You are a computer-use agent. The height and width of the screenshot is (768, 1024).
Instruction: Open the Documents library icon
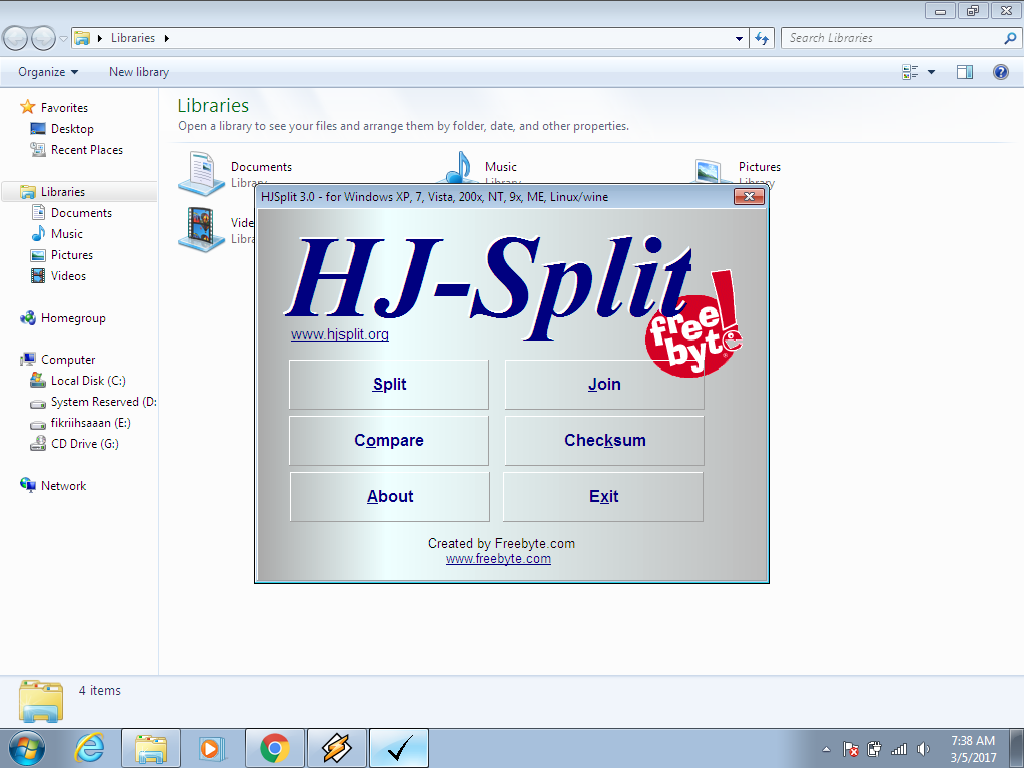coord(202,171)
